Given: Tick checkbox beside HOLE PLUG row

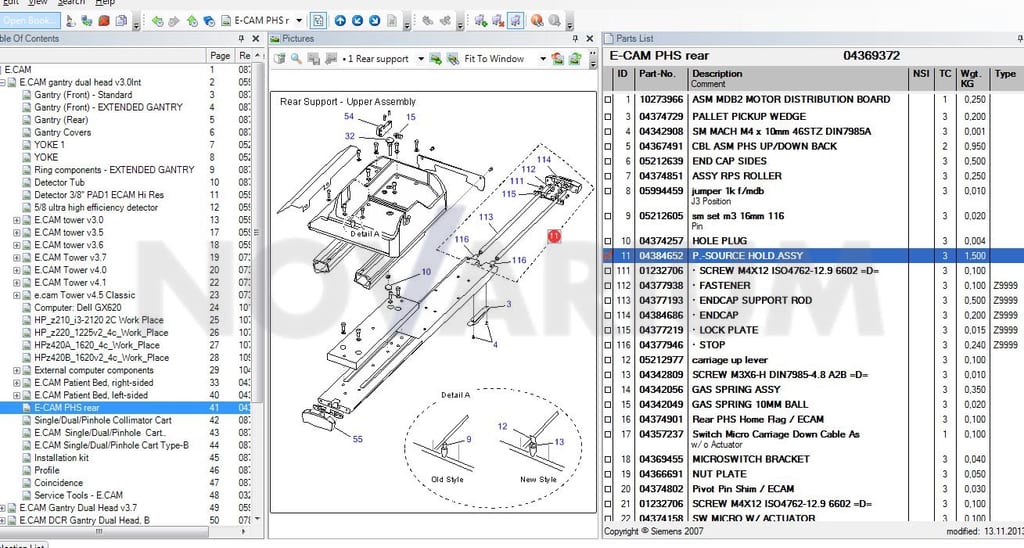Looking at the screenshot, I should [608, 241].
